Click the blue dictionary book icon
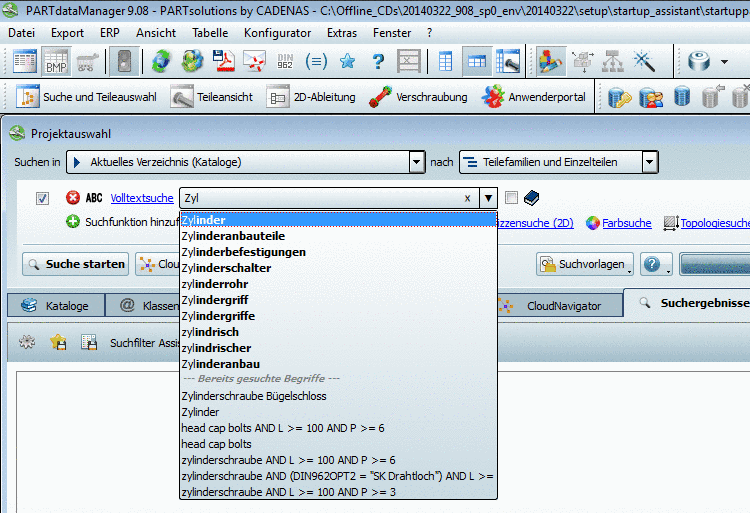Image resolution: width=750 pixels, height=513 pixels. (531, 197)
